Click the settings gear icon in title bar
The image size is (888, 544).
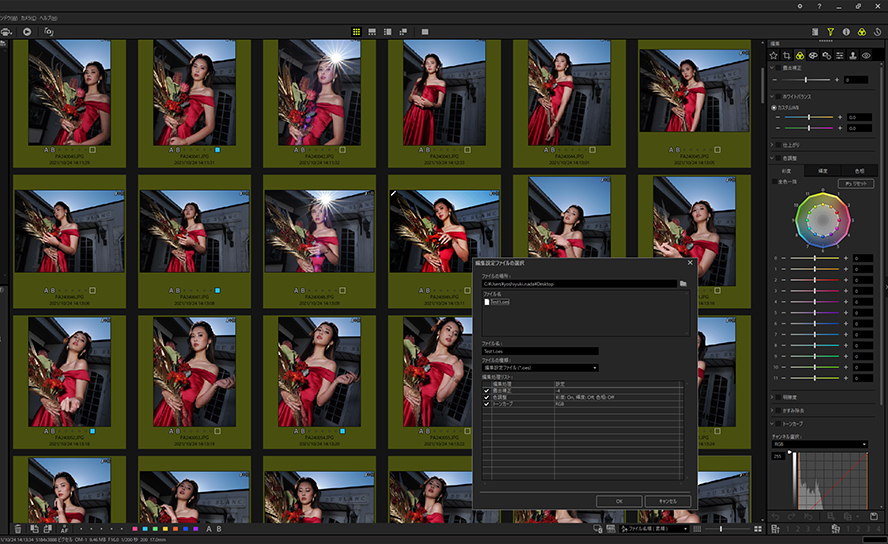800,6
